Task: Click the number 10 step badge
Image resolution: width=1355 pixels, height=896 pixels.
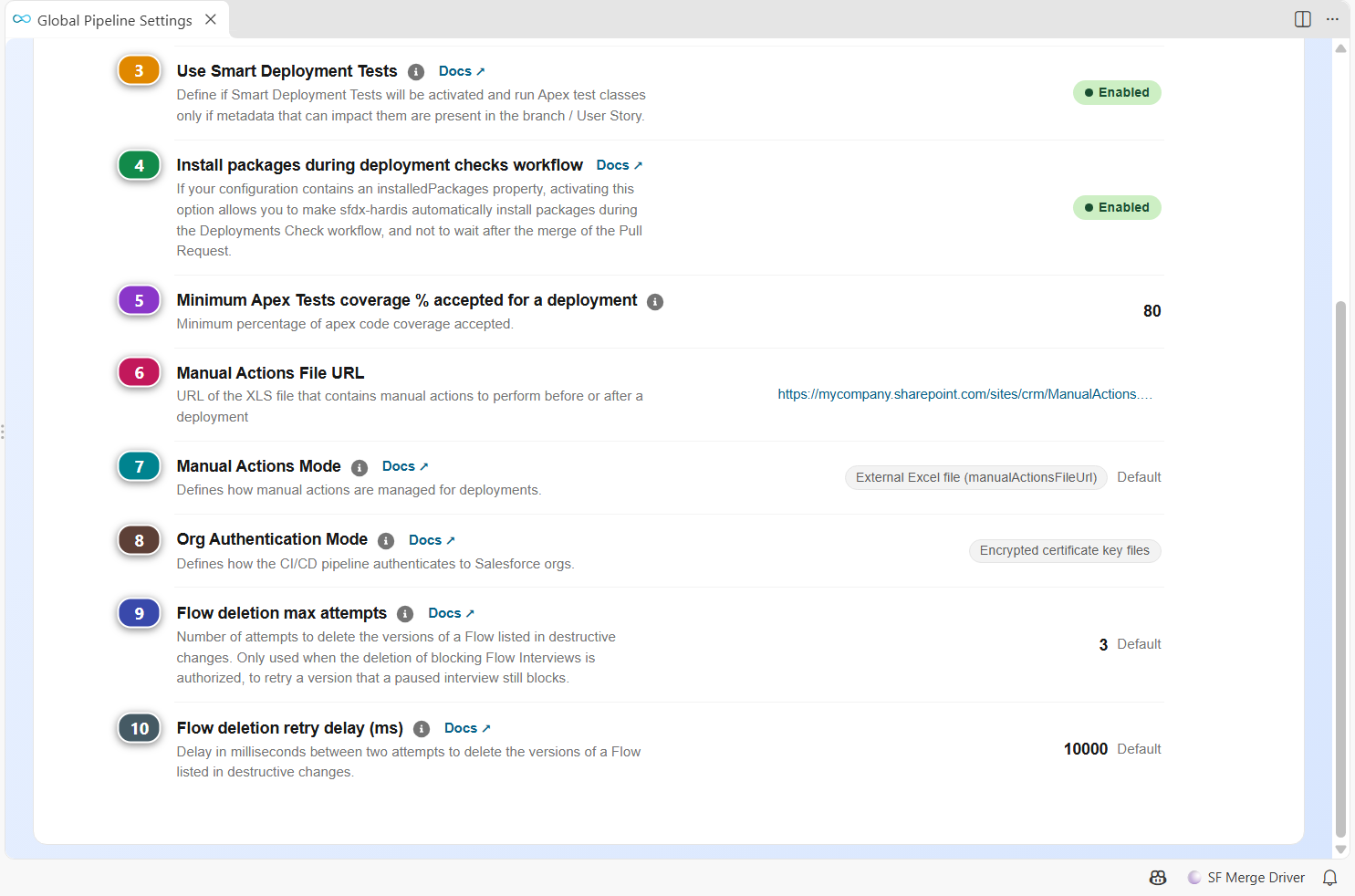Action: [139, 728]
